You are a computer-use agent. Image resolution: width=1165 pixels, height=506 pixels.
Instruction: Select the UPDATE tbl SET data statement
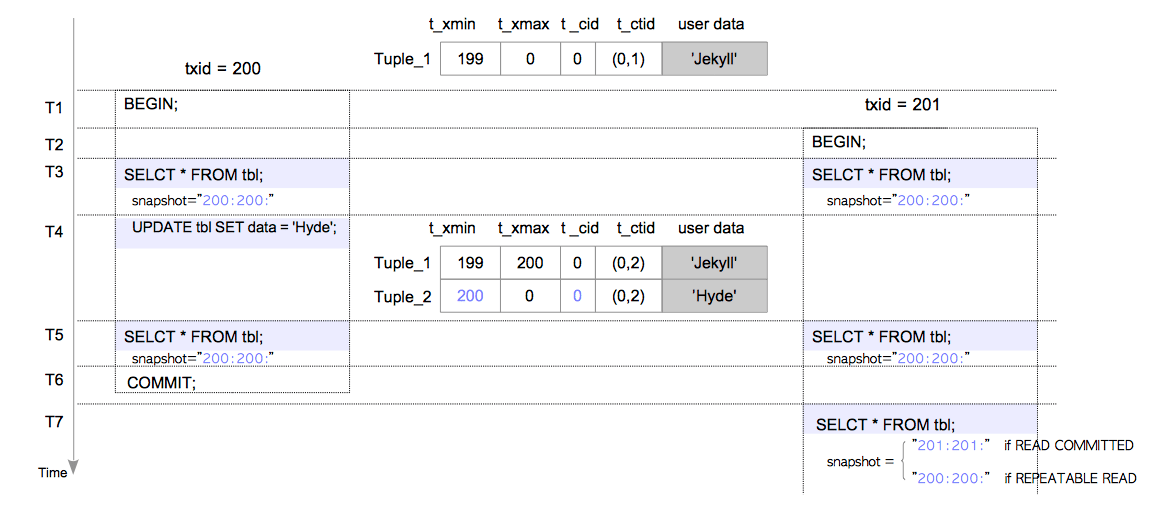(235, 227)
